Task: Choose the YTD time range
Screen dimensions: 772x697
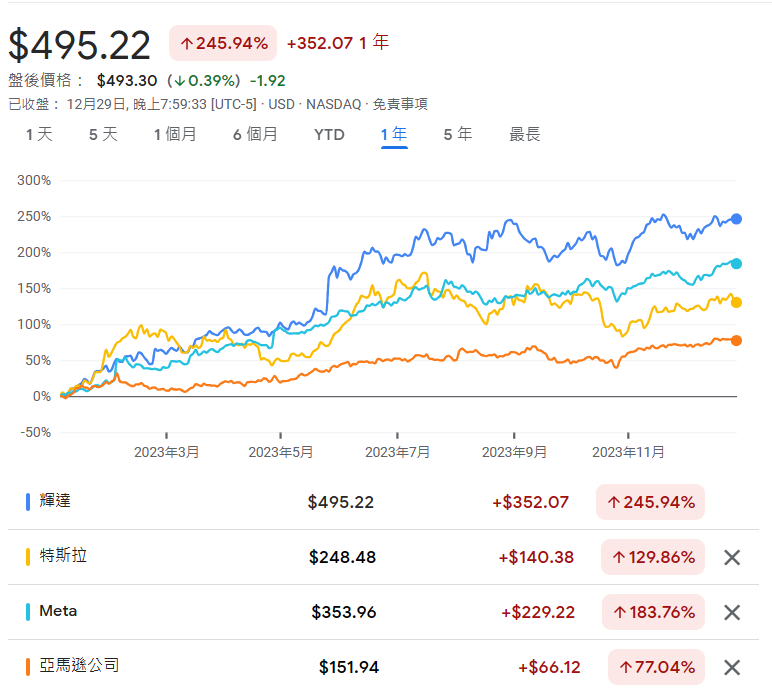Action: (x=329, y=134)
